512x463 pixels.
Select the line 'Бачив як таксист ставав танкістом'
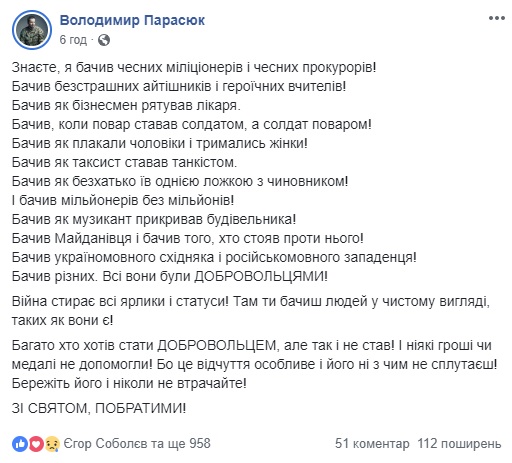point(124,163)
